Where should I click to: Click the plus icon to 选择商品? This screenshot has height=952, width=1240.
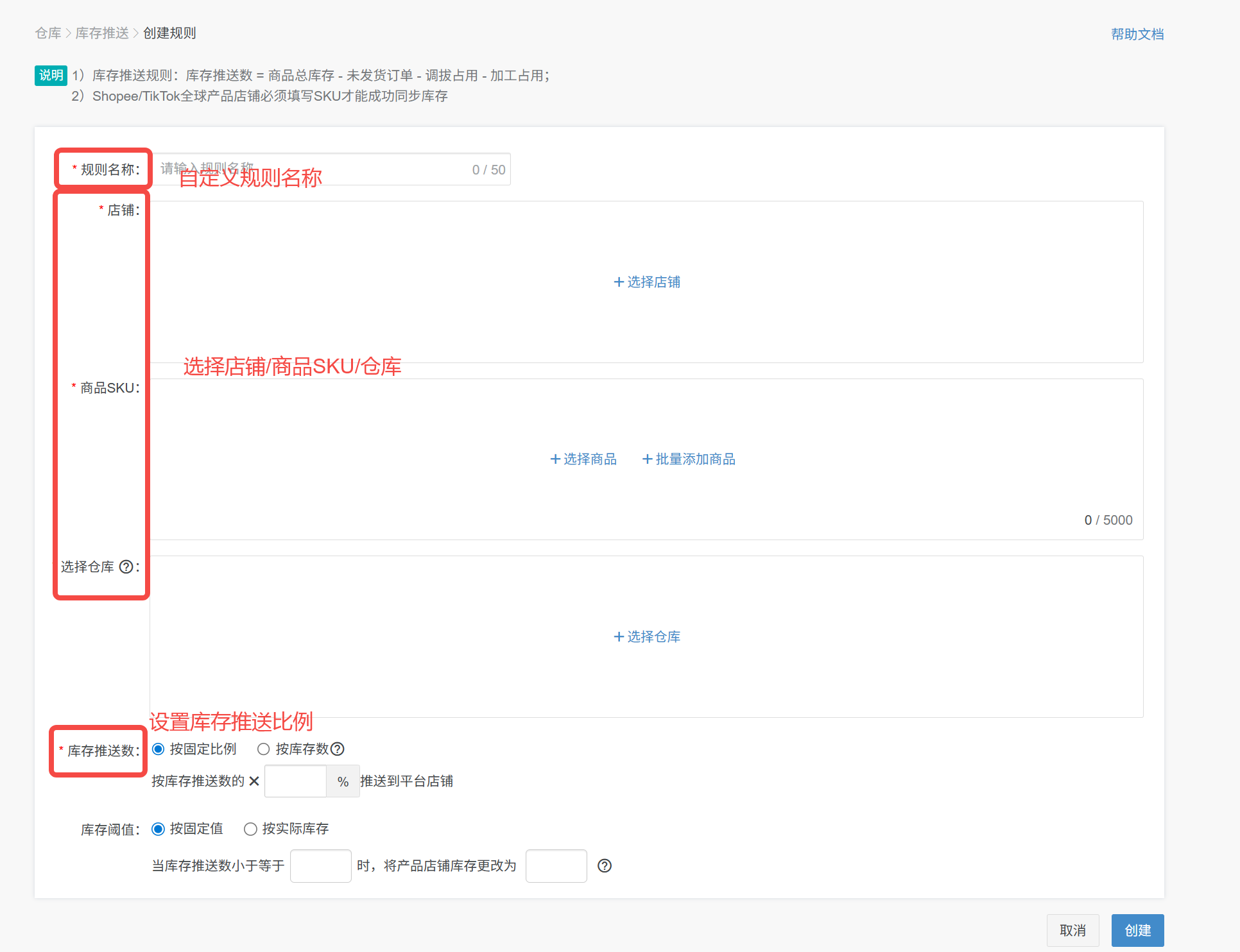click(x=555, y=459)
